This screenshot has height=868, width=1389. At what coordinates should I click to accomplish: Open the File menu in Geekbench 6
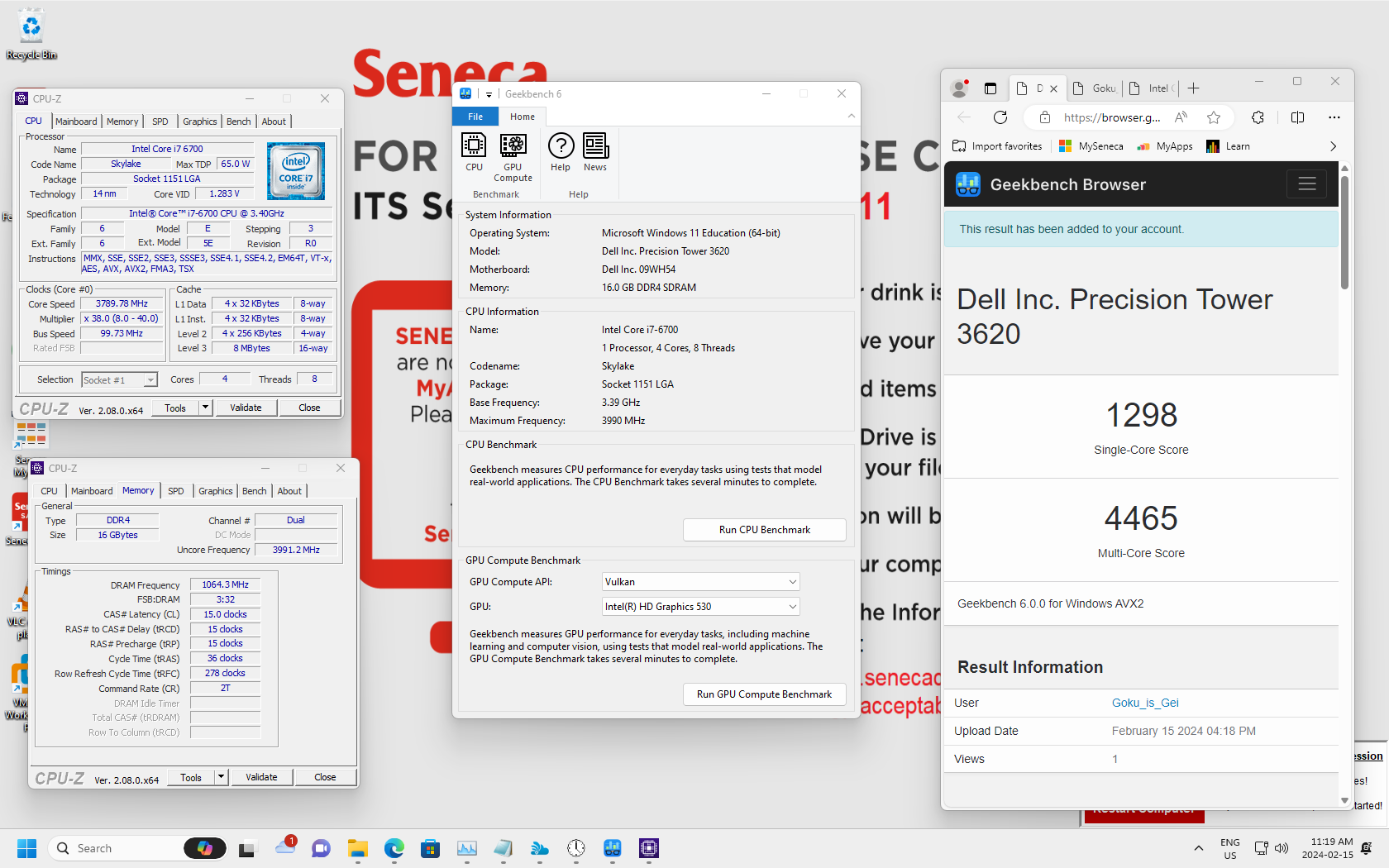tap(475, 117)
